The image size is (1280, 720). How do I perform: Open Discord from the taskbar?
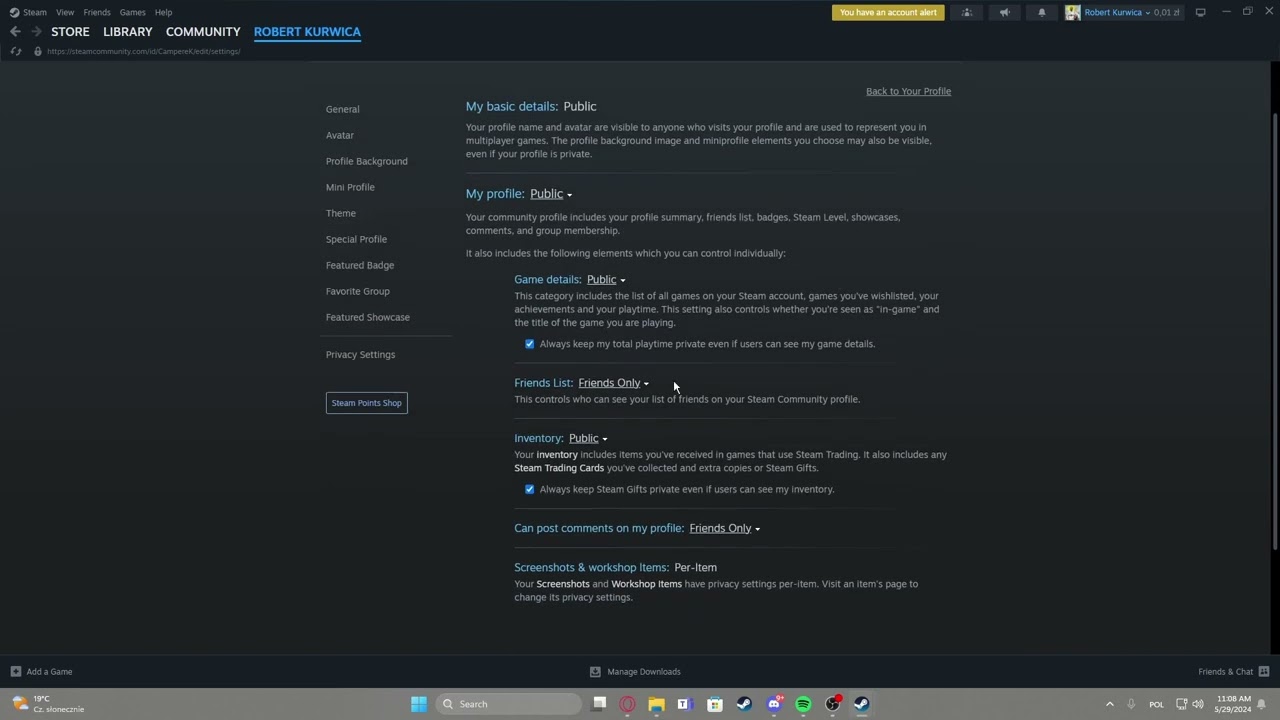point(774,704)
